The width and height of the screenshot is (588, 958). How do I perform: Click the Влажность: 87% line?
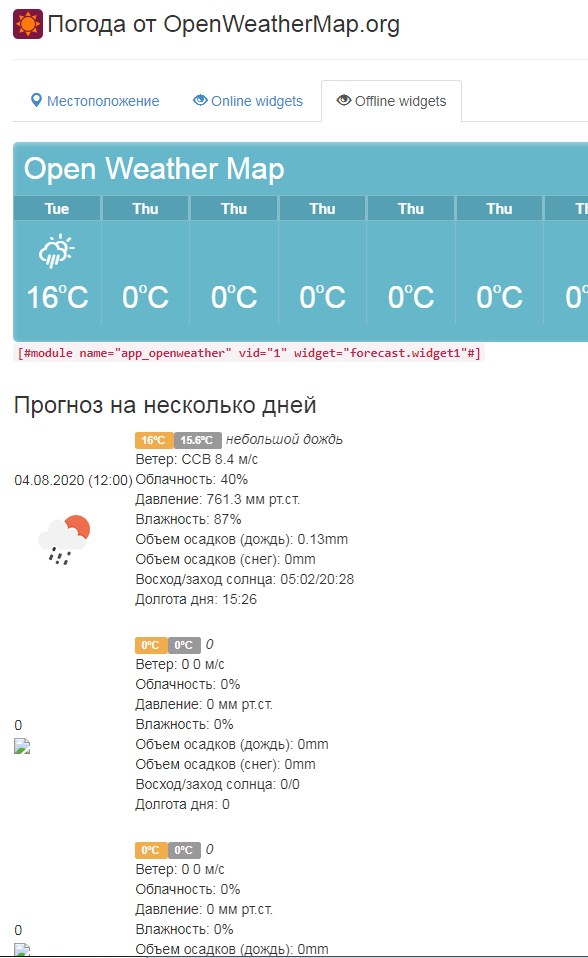188,519
